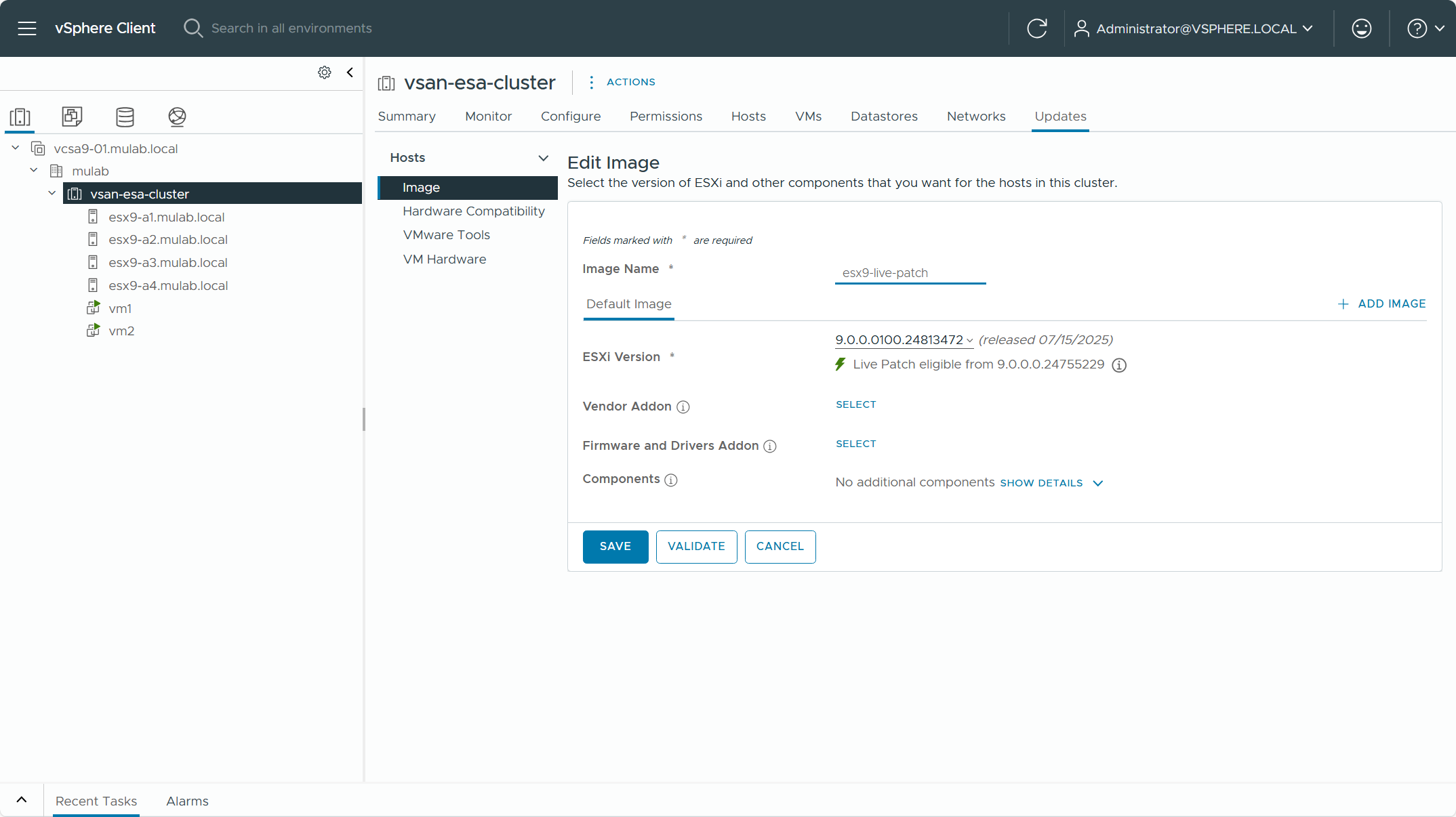Open Hardware Compatibility menu item
This screenshot has height=817, width=1456.
click(473, 211)
